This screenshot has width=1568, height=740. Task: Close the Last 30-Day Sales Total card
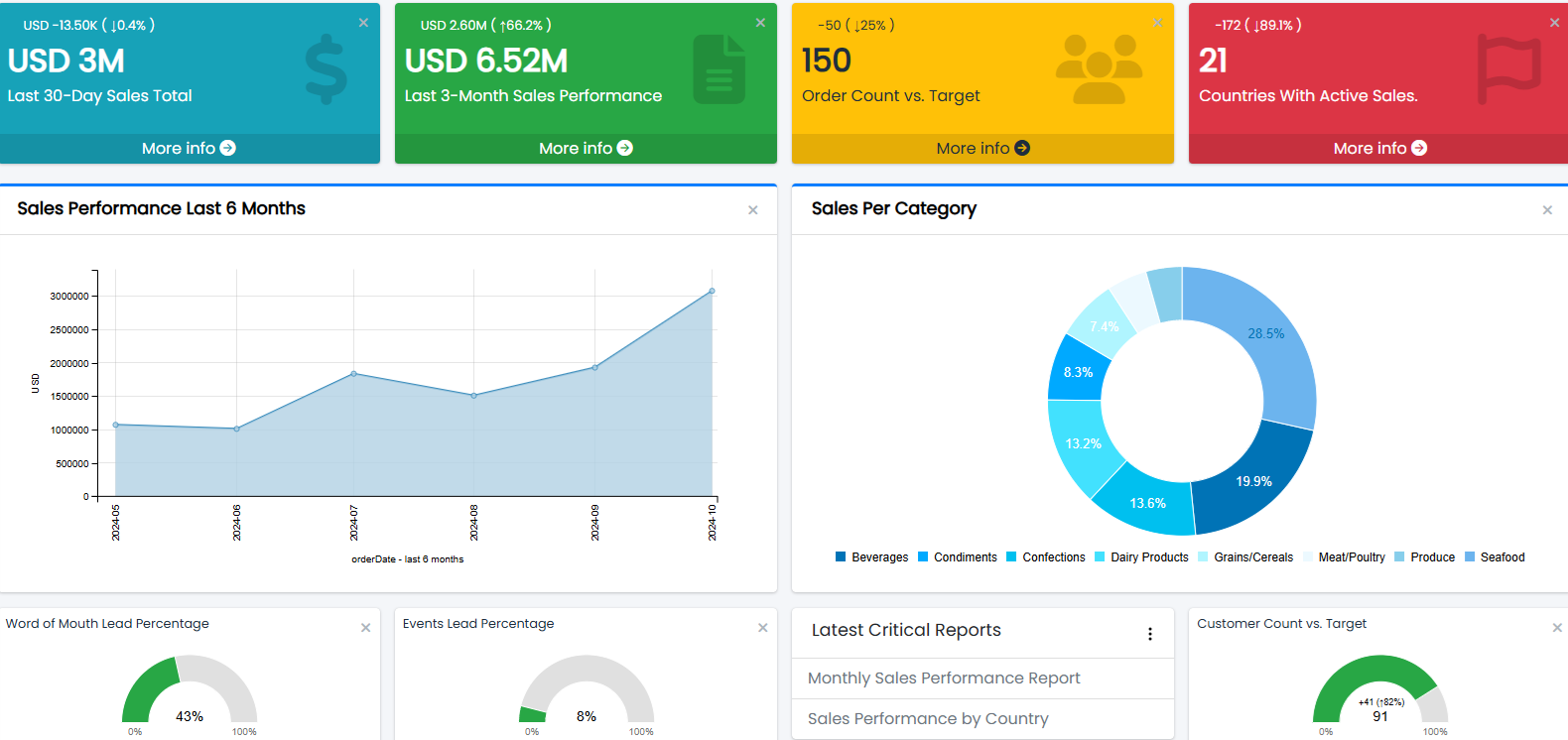pos(363,23)
